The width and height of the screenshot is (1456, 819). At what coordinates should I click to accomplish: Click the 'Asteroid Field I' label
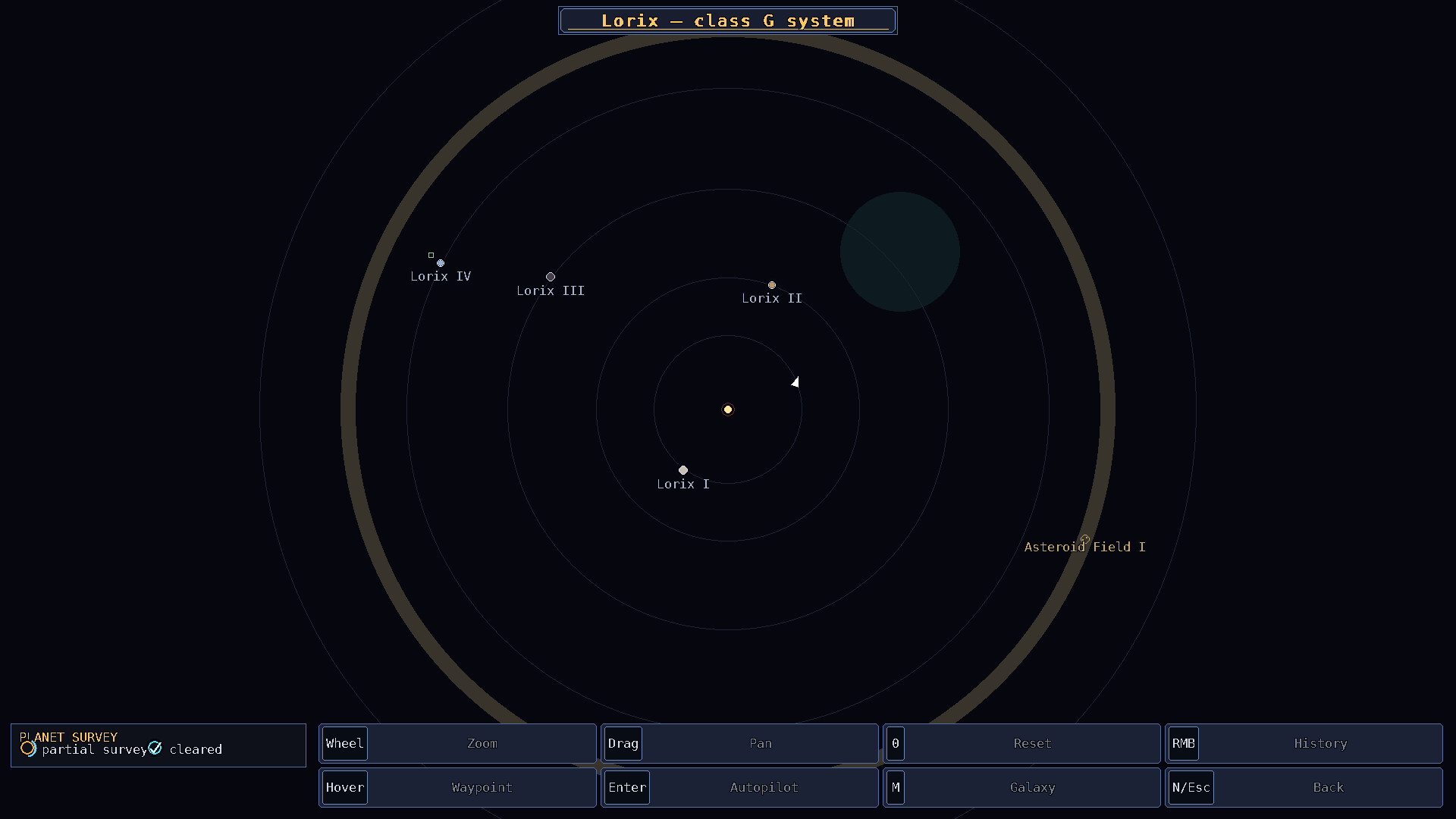tap(1085, 547)
